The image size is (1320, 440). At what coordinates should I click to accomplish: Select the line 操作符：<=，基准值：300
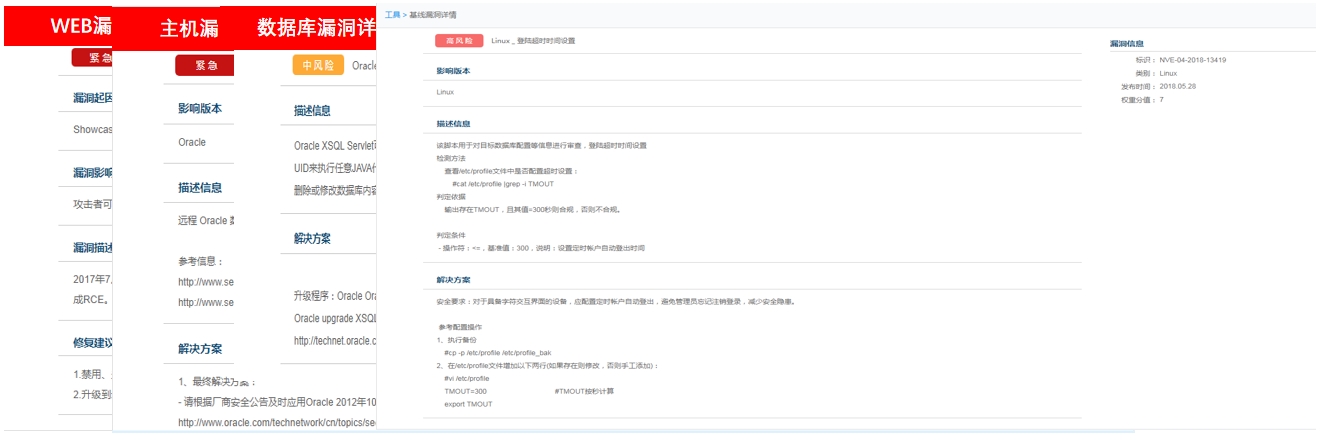pos(540,248)
